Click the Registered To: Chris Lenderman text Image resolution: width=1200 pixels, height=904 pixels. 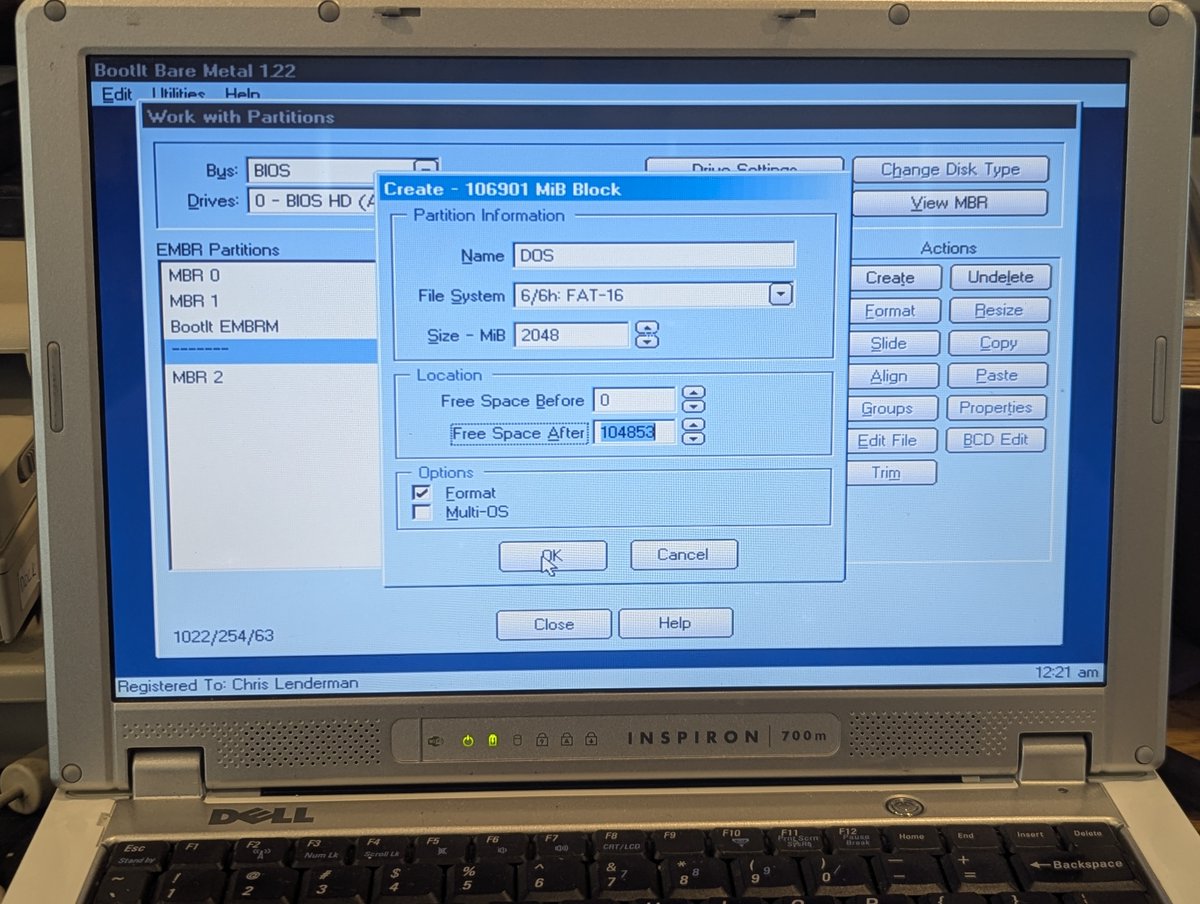pyautogui.click(x=238, y=685)
